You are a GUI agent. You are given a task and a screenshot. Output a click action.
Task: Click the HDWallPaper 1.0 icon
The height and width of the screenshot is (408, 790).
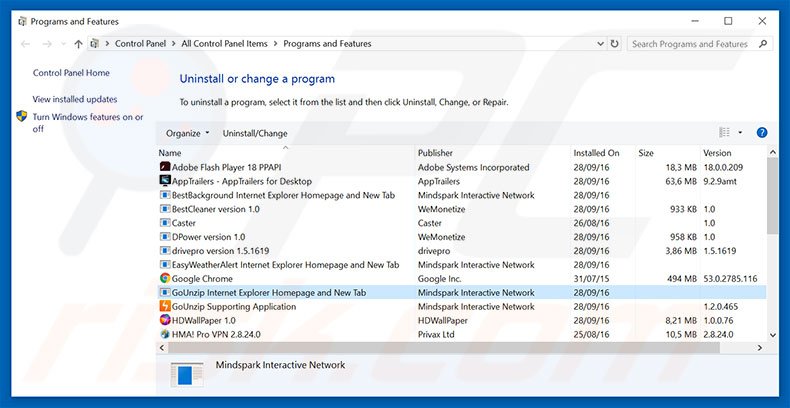tap(165, 320)
